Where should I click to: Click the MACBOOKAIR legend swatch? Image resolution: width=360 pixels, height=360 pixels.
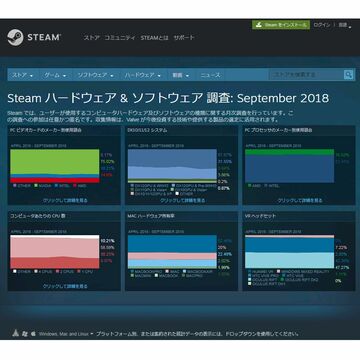click(x=185, y=271)
